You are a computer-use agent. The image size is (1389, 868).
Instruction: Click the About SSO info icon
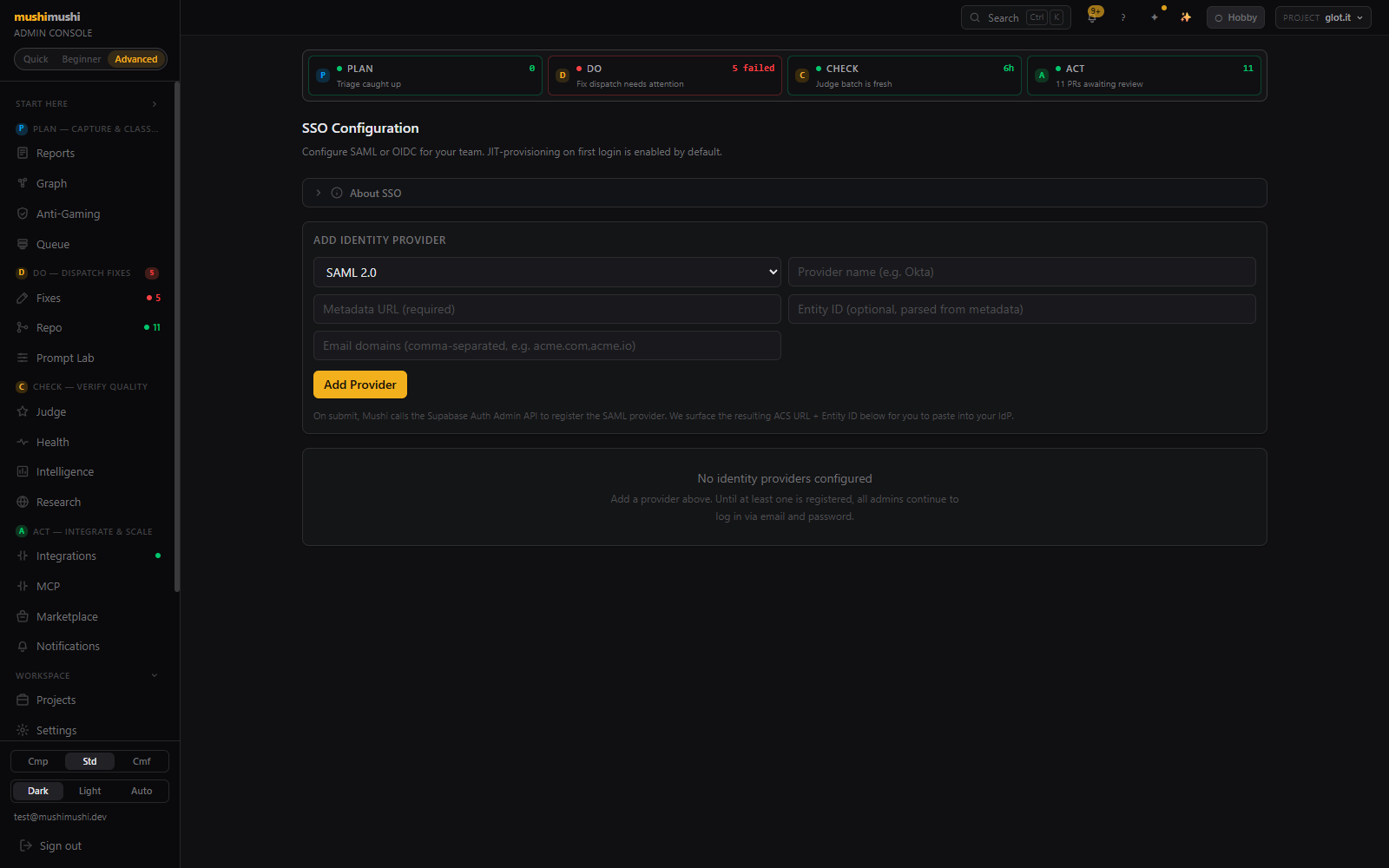point(337,193)
